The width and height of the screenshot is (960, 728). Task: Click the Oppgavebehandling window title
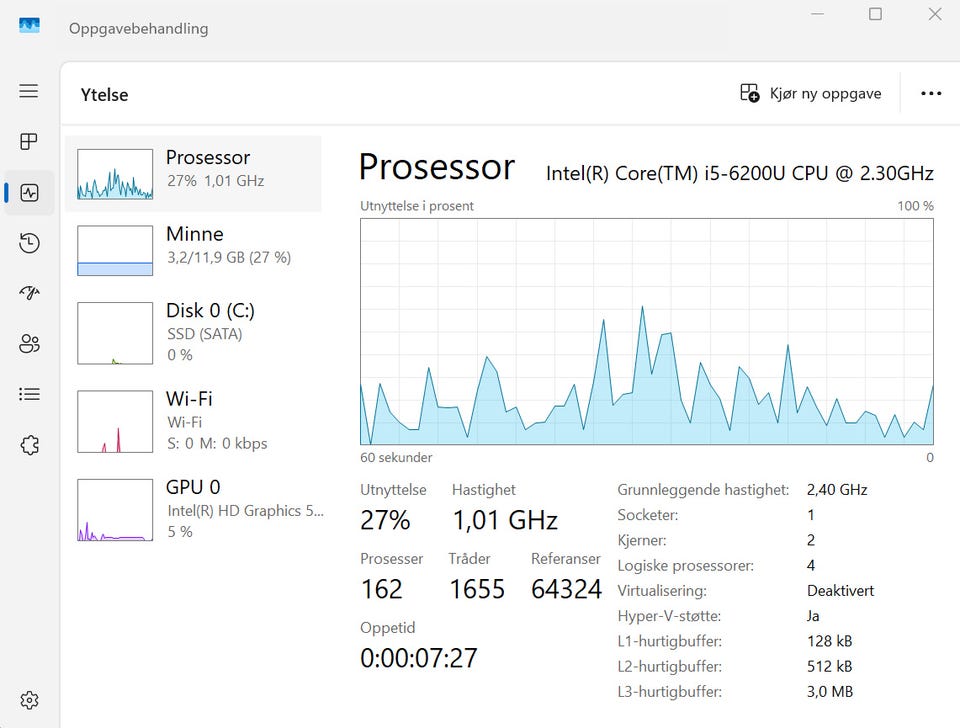click(x=138, y=29)
